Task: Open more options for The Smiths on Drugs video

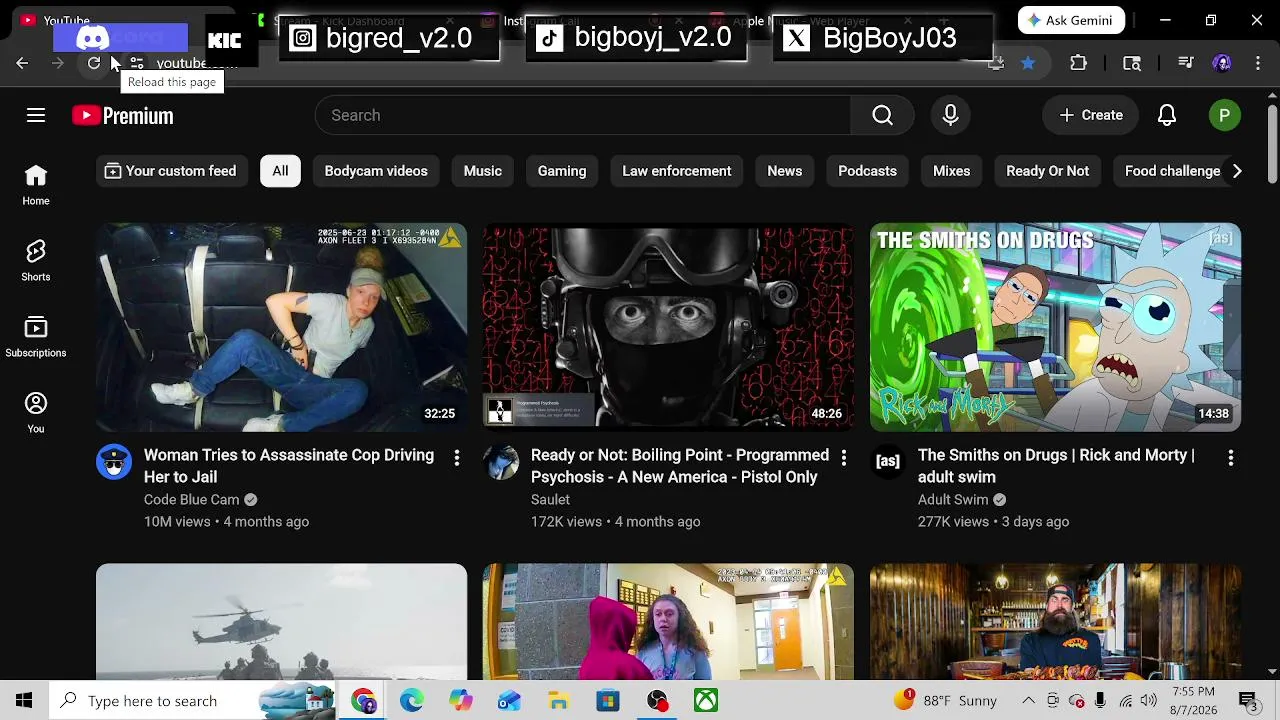Action: coord(1231,457)
